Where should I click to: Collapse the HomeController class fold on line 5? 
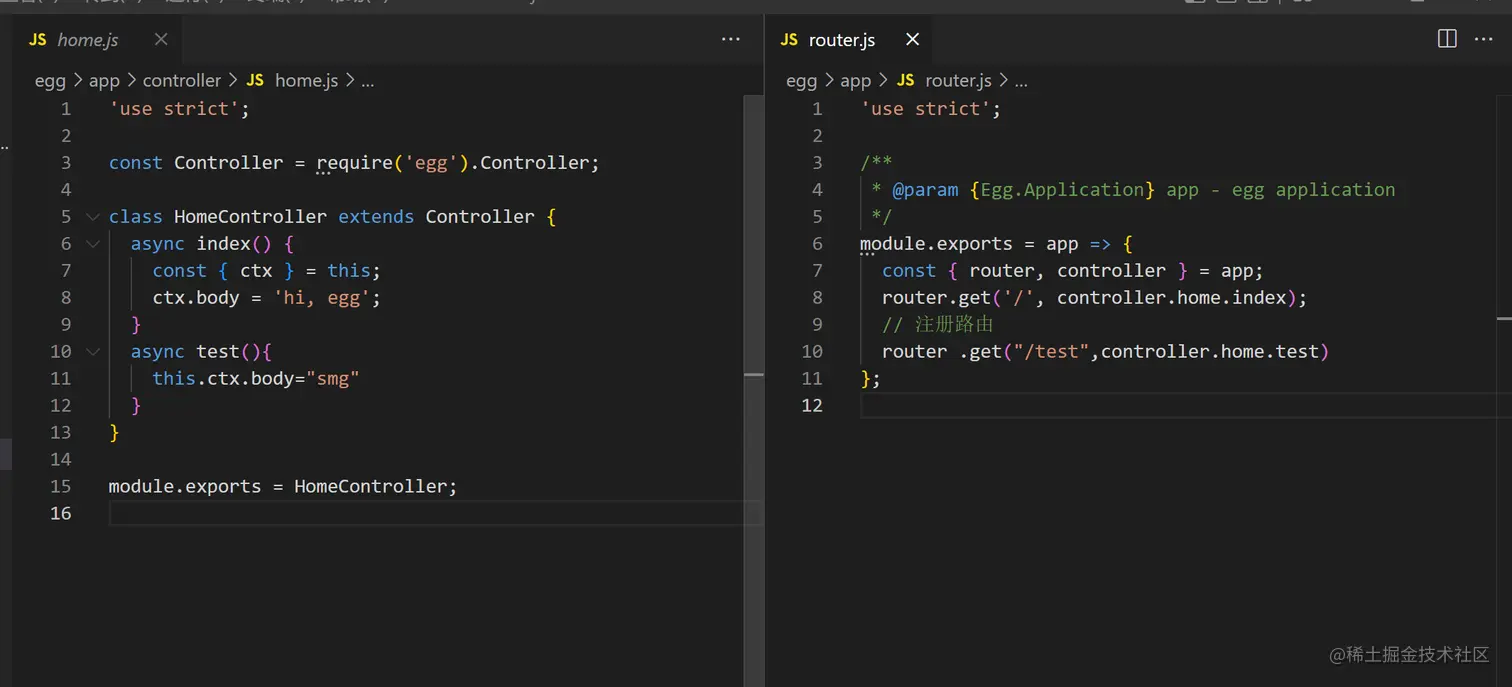tap(93, 217)
